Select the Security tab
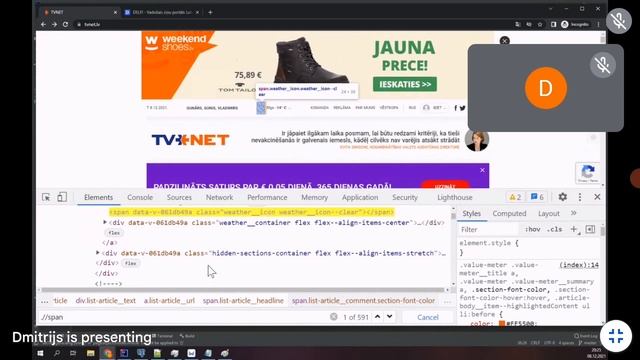The width and height of the screenshot is (640, 360). pos(405,197)
